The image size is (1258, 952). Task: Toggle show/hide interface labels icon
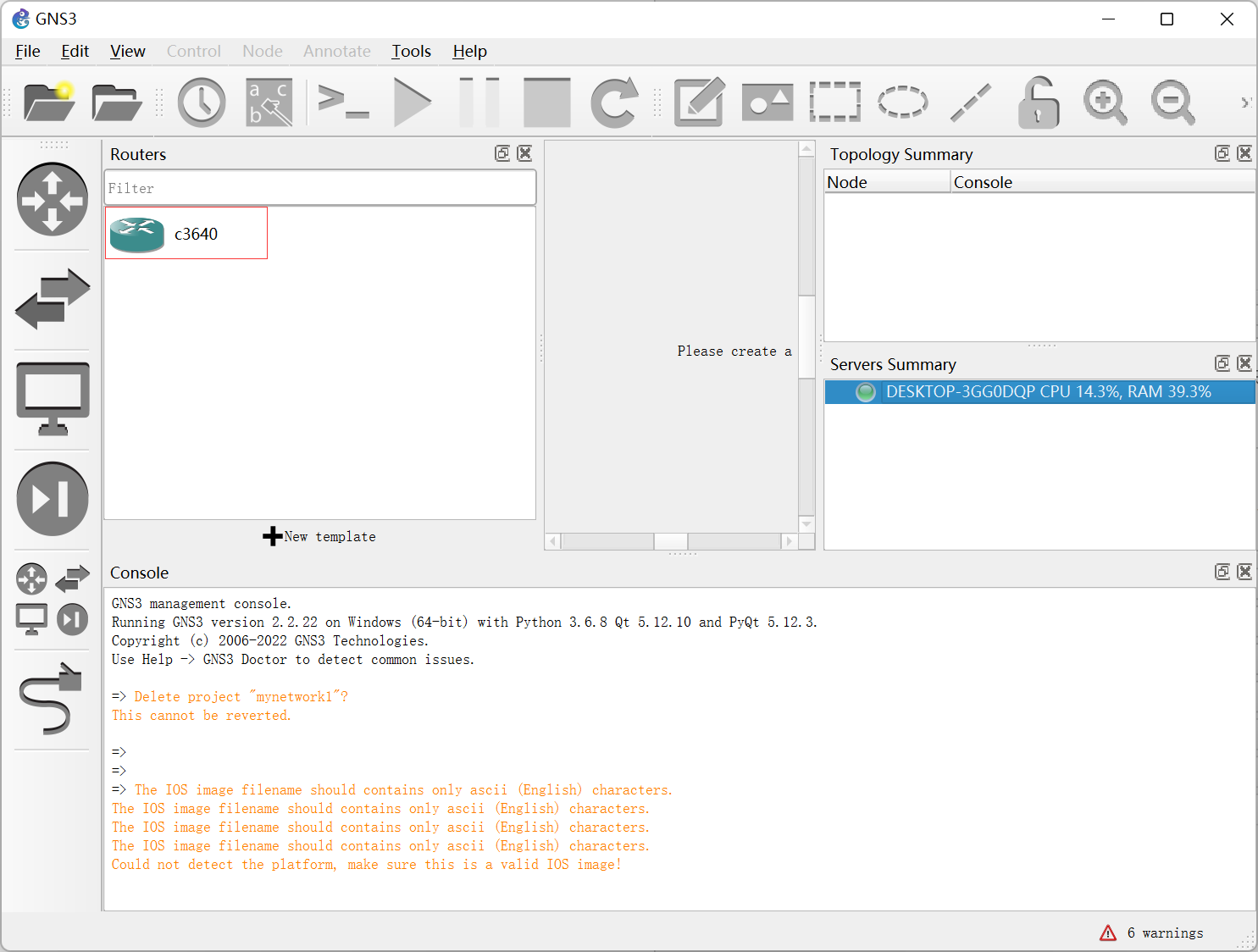269,102
